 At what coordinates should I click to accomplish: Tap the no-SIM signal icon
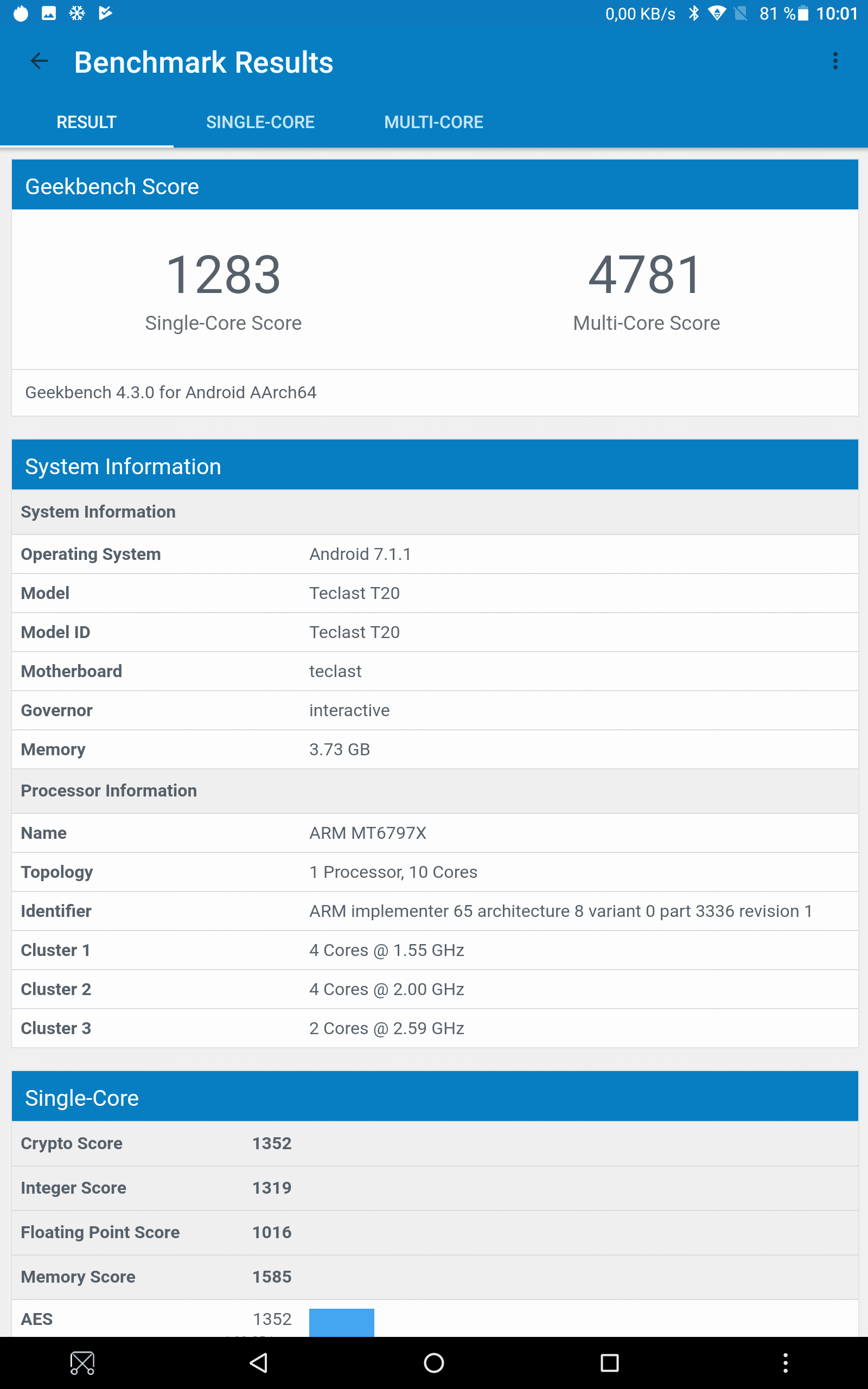741,13
